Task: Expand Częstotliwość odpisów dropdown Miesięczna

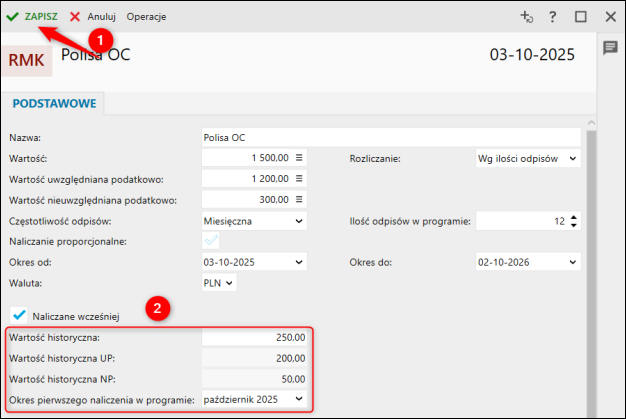Action: point(254,221)
